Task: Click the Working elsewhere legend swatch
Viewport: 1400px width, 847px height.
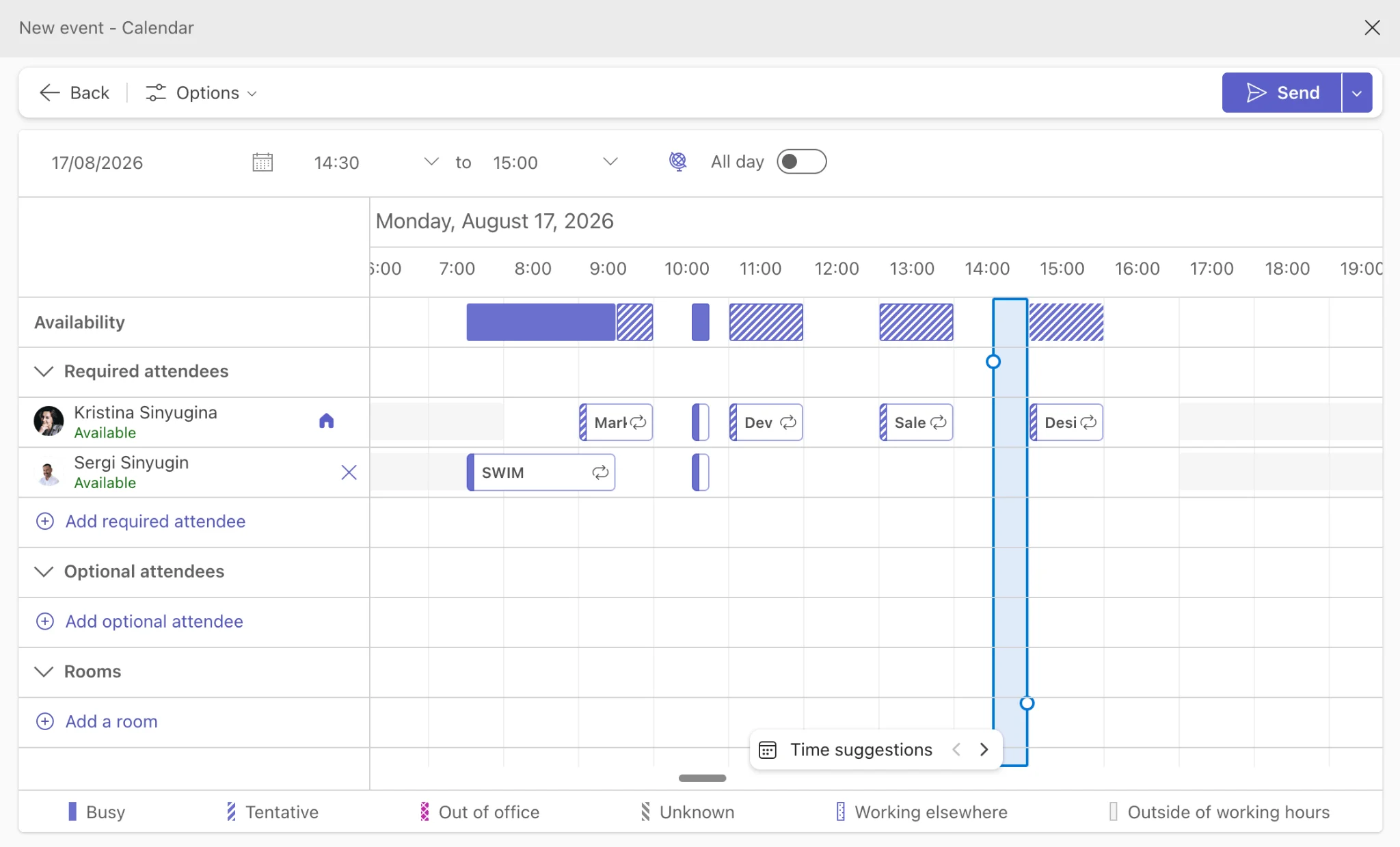Action: [x=841, y=811]
